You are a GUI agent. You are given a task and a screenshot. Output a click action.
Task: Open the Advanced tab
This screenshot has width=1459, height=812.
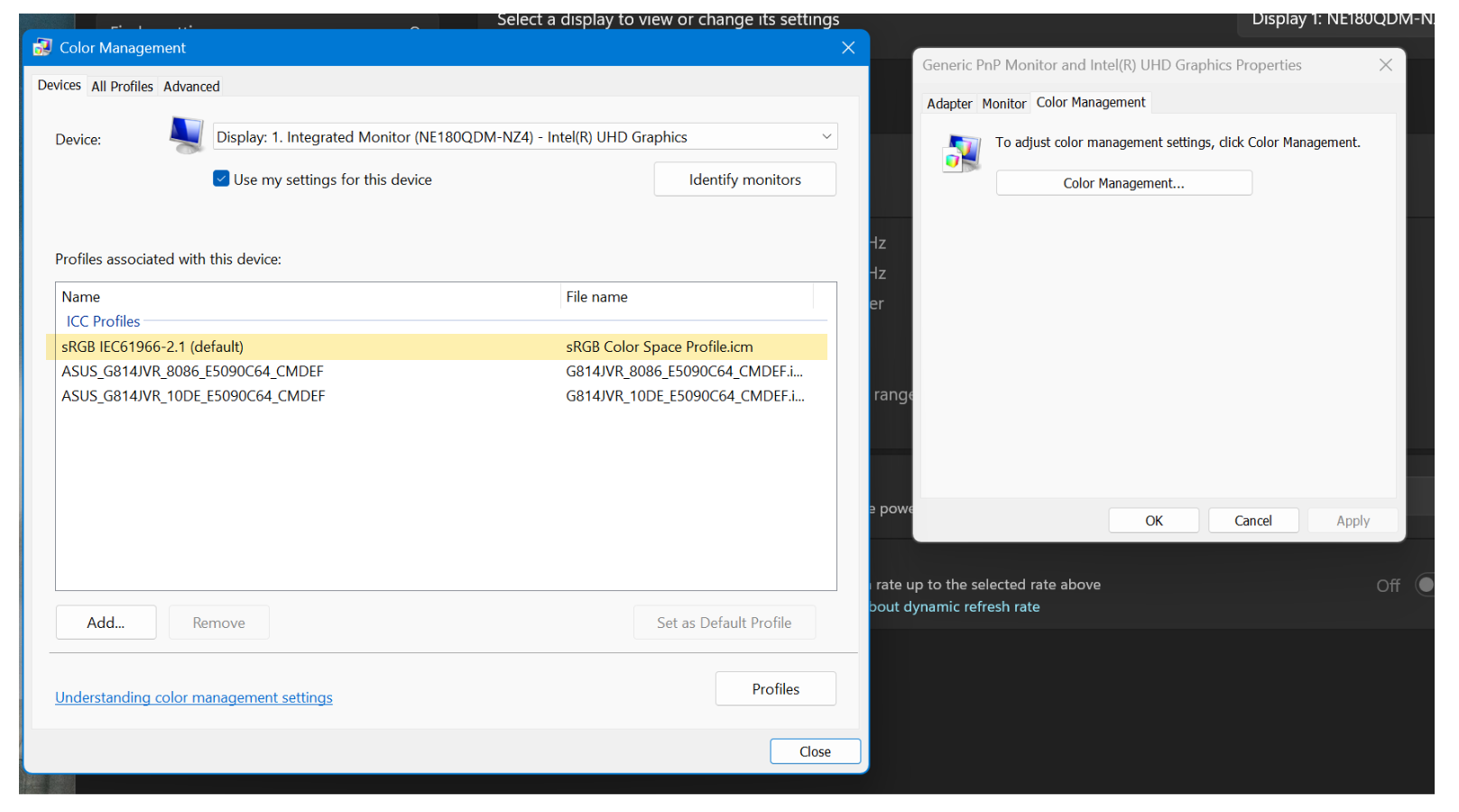click(191, 87)
